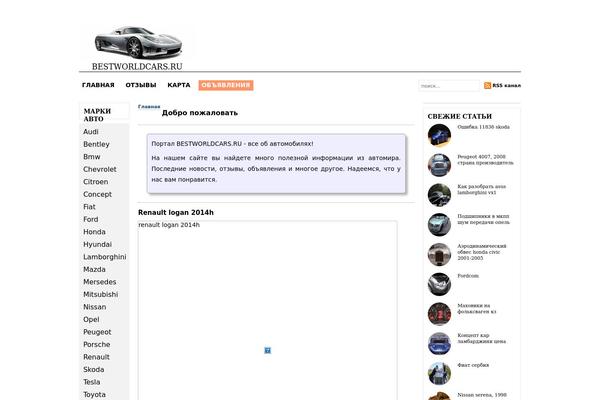600x400 pixels.
Task: Select the Skoda brand link
Action: coord(94,370)
